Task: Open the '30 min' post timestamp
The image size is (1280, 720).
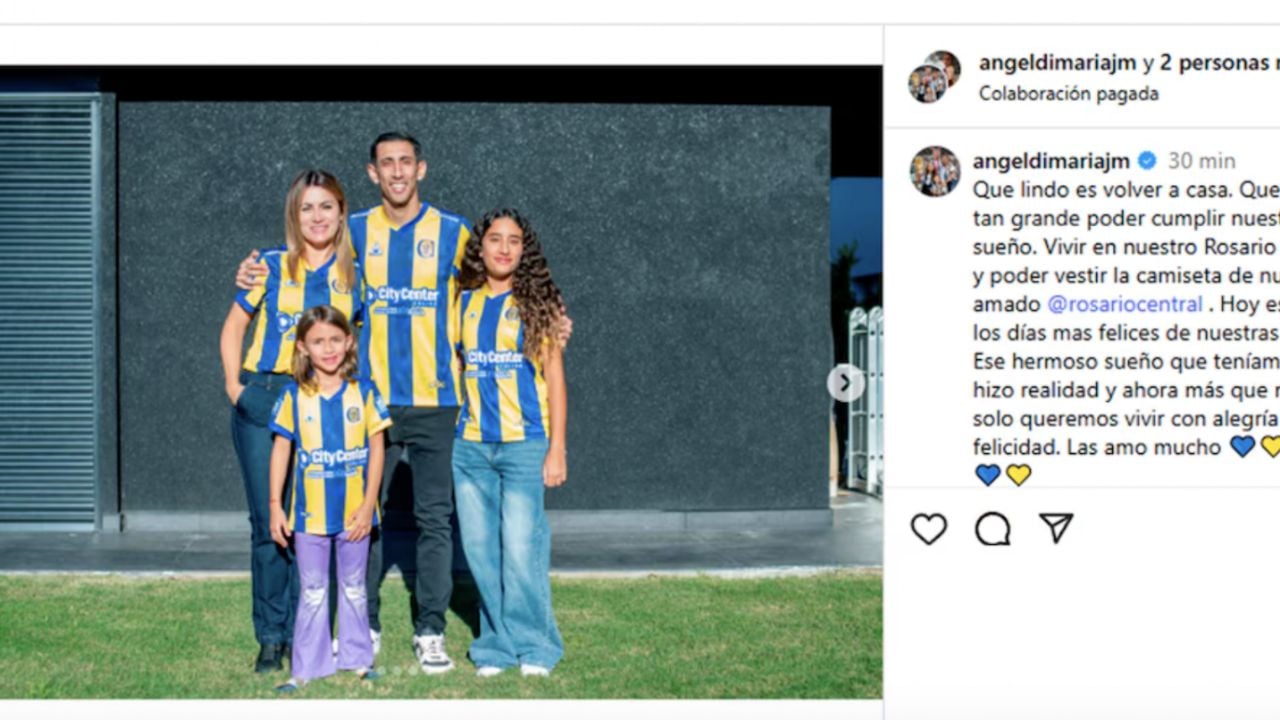Action: [1202, 161]
